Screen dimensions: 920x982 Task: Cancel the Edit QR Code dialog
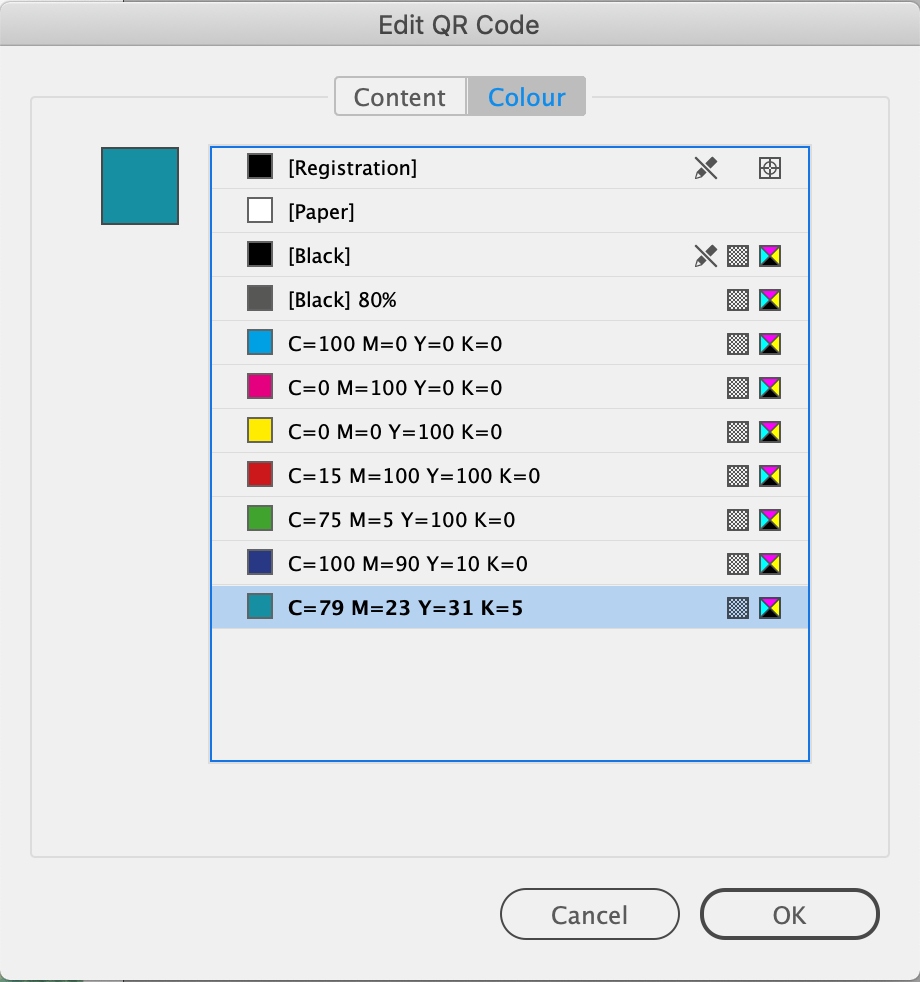click(x=589, y=914)
